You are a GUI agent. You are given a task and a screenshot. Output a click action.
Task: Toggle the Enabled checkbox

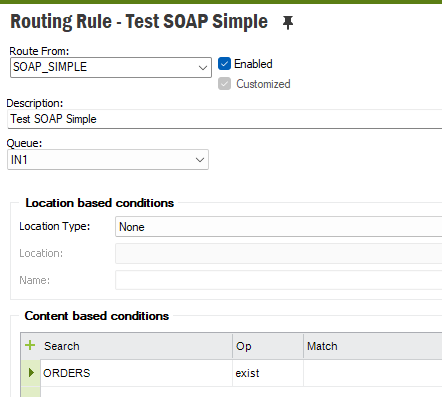click(x=224, y=64)
